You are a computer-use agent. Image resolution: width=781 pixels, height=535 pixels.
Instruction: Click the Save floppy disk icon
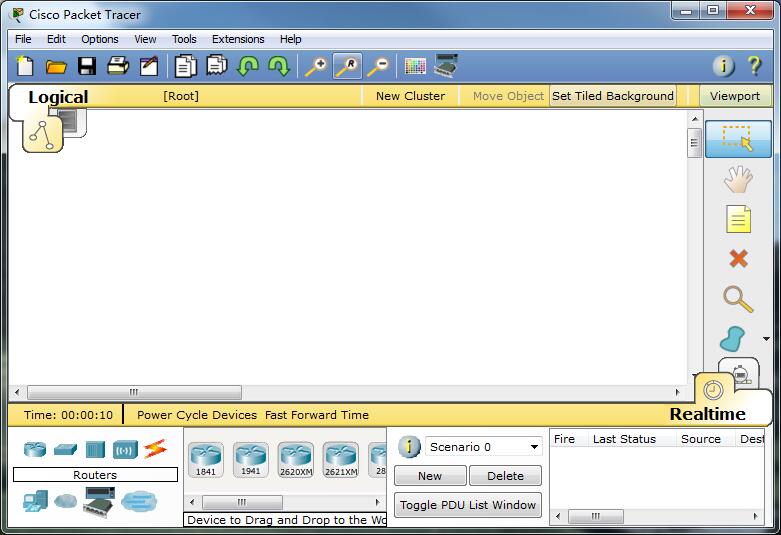87,67
